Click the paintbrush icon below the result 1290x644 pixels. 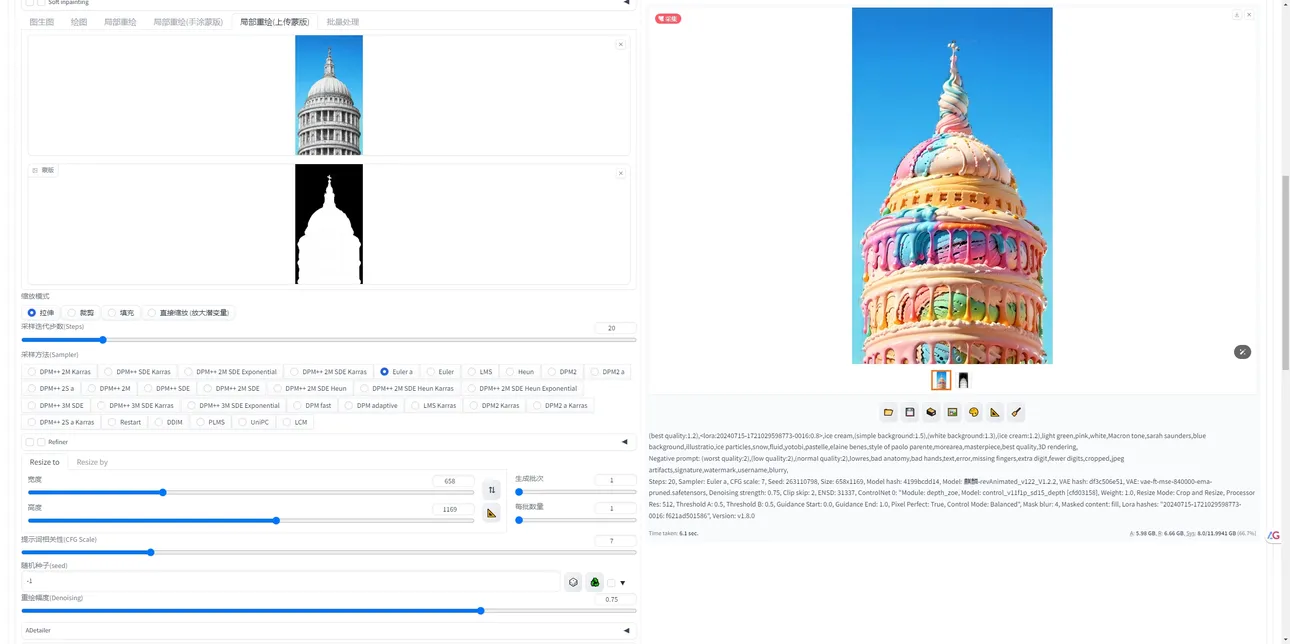pyautogui.click(x=1016, y=412)
